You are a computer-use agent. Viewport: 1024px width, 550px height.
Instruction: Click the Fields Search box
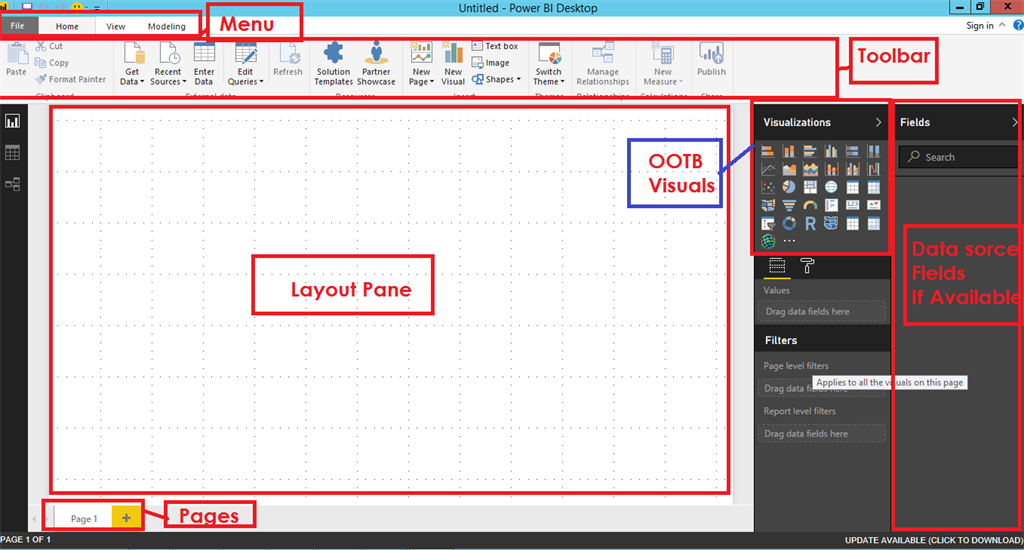(959, 157)
